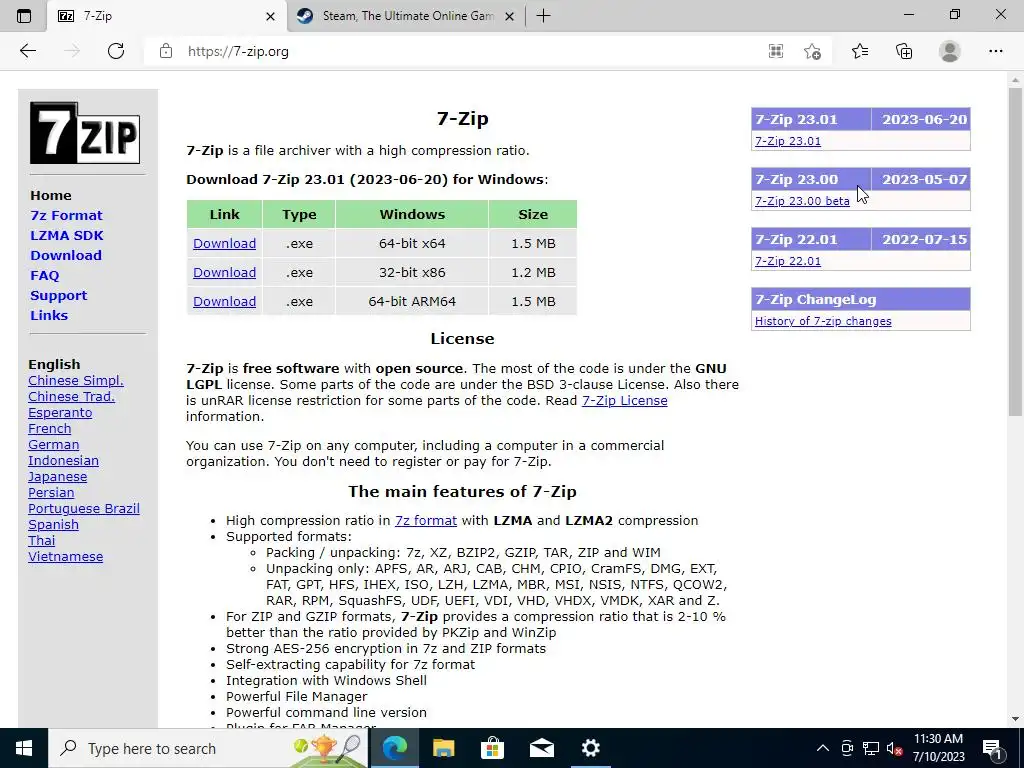Add page to favorites star icon

(x=812, y=51)
